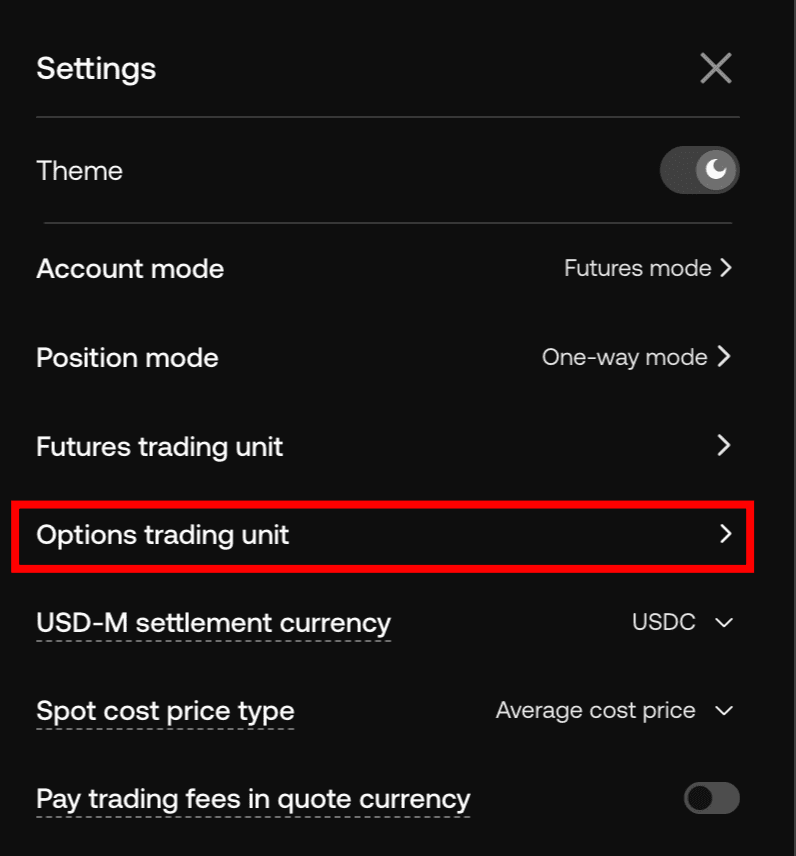Click the USD-M settlement currency label

[x=213, y=623]
